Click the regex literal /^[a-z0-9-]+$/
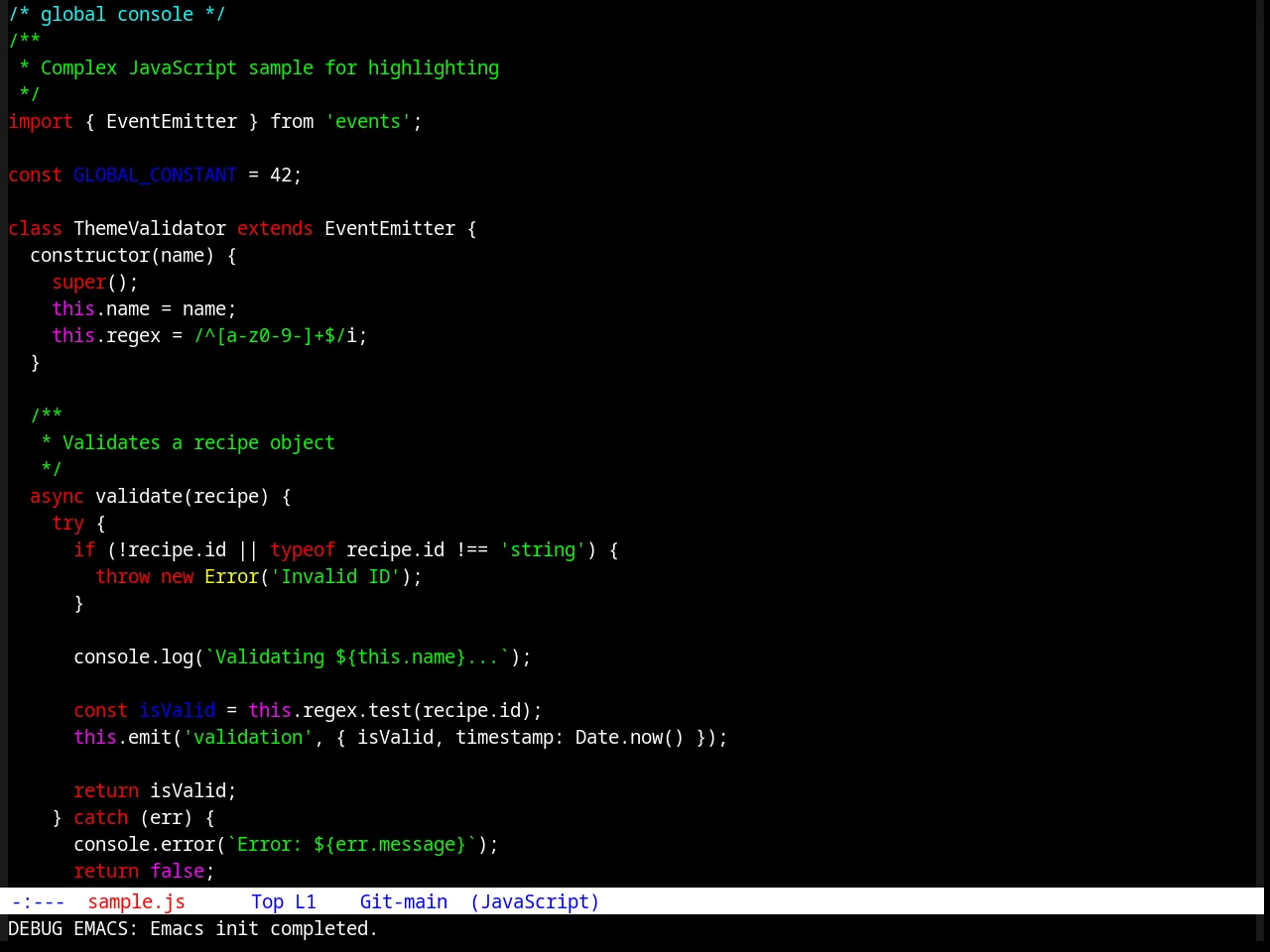This screenshot has width=1270, height=952. 270,335
